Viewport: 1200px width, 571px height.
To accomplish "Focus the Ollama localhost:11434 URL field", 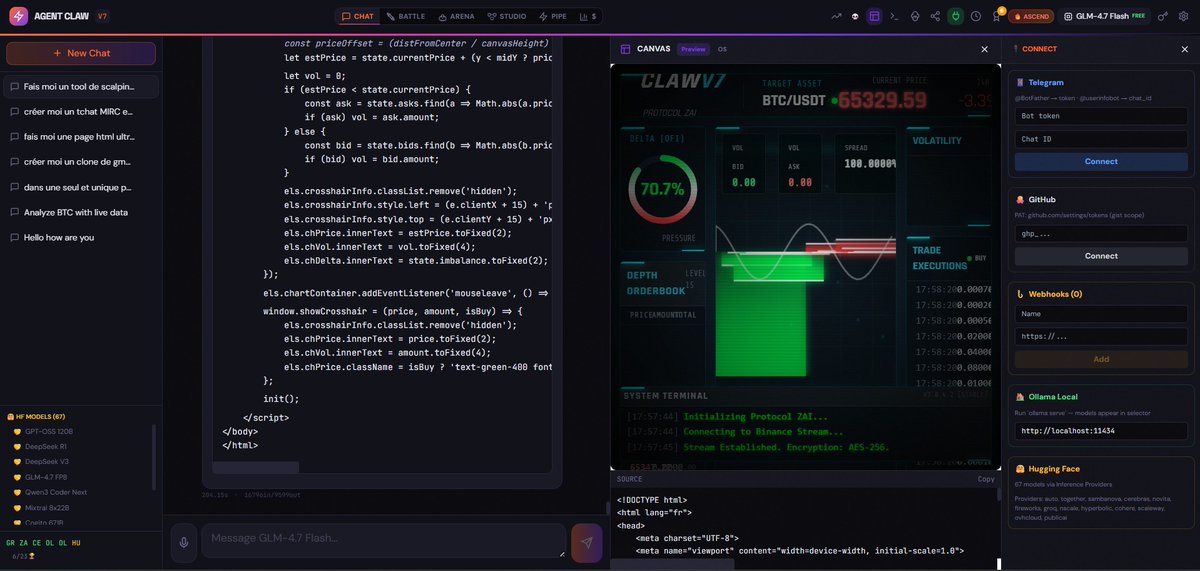I will (x=1101, y=431).
